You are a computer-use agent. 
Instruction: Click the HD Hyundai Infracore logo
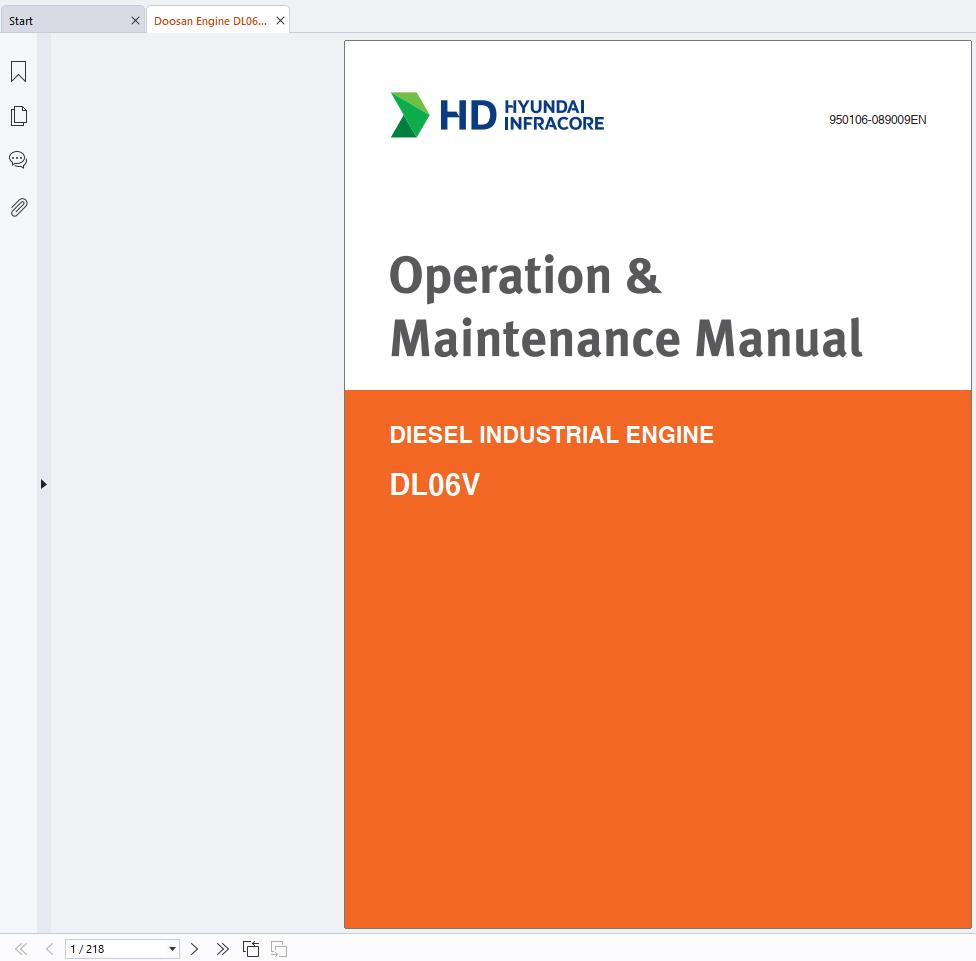tap(497, 115)
